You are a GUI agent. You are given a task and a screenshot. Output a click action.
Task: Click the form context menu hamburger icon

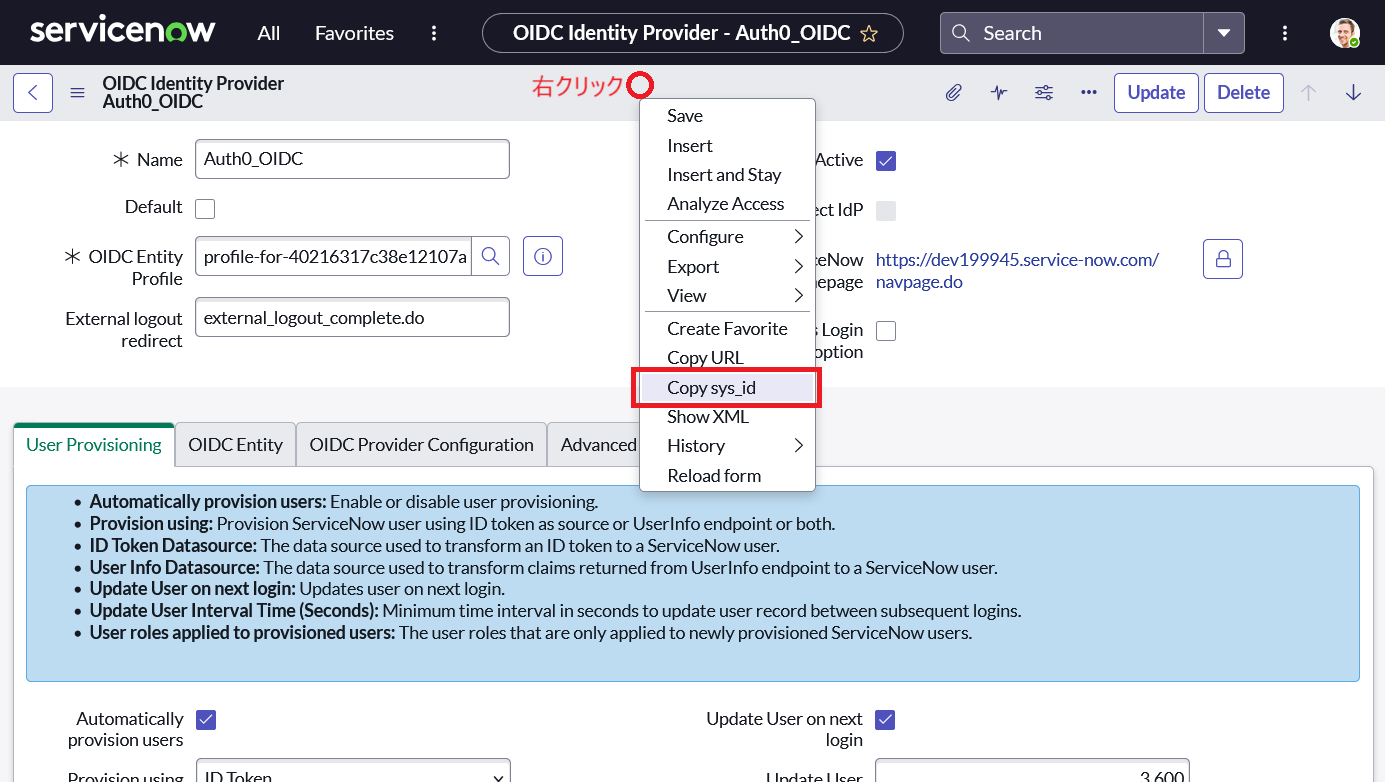tap(77, 92)
